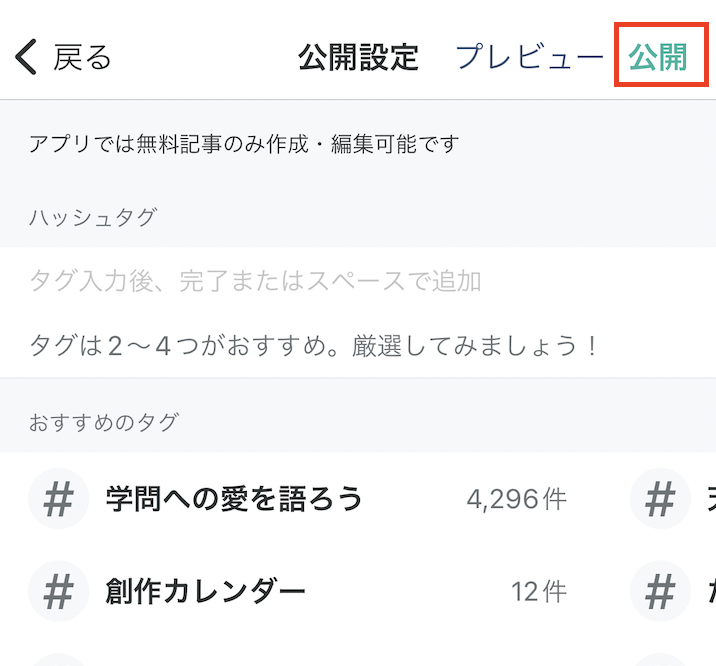The width and height of the screenshot is (716, 666).
Task: Tap hash icon in right column top row
Action: 660,498
